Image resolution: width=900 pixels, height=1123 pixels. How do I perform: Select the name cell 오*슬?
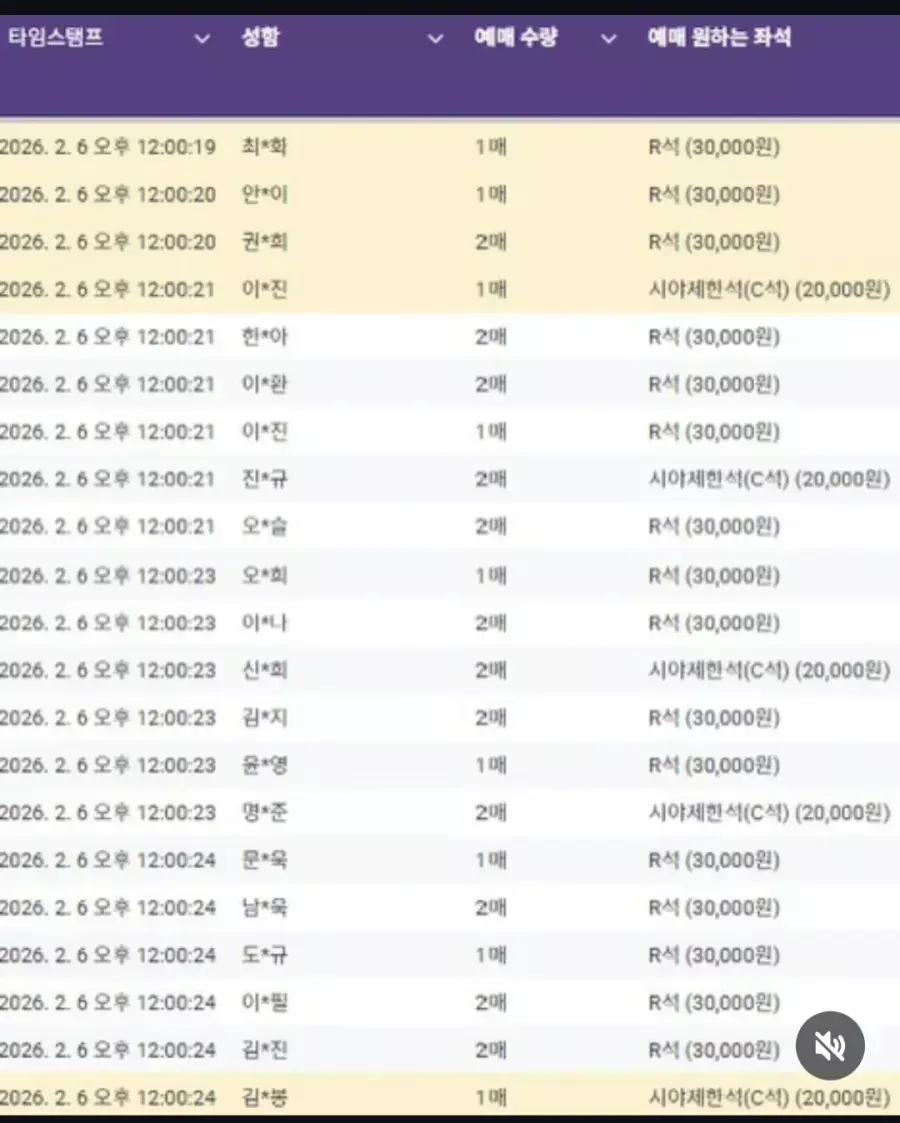tap(265, 527)
